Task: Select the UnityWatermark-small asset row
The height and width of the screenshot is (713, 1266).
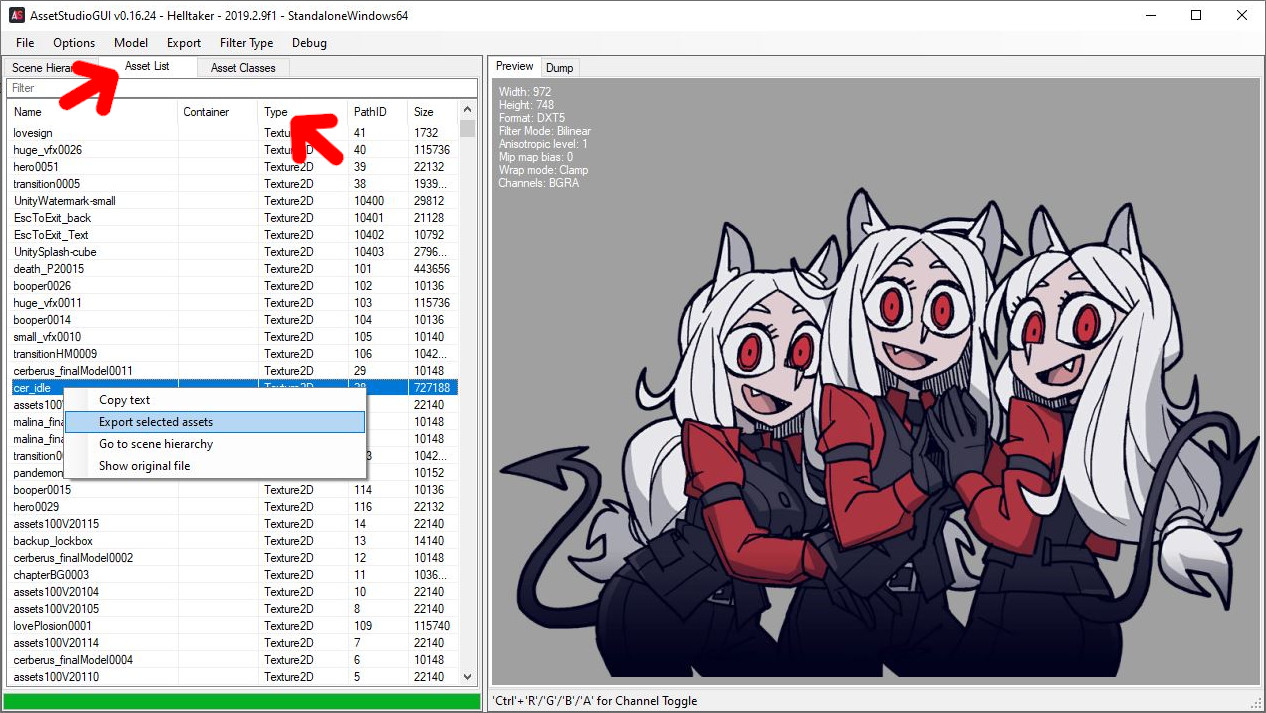Action: click(233, 201)
